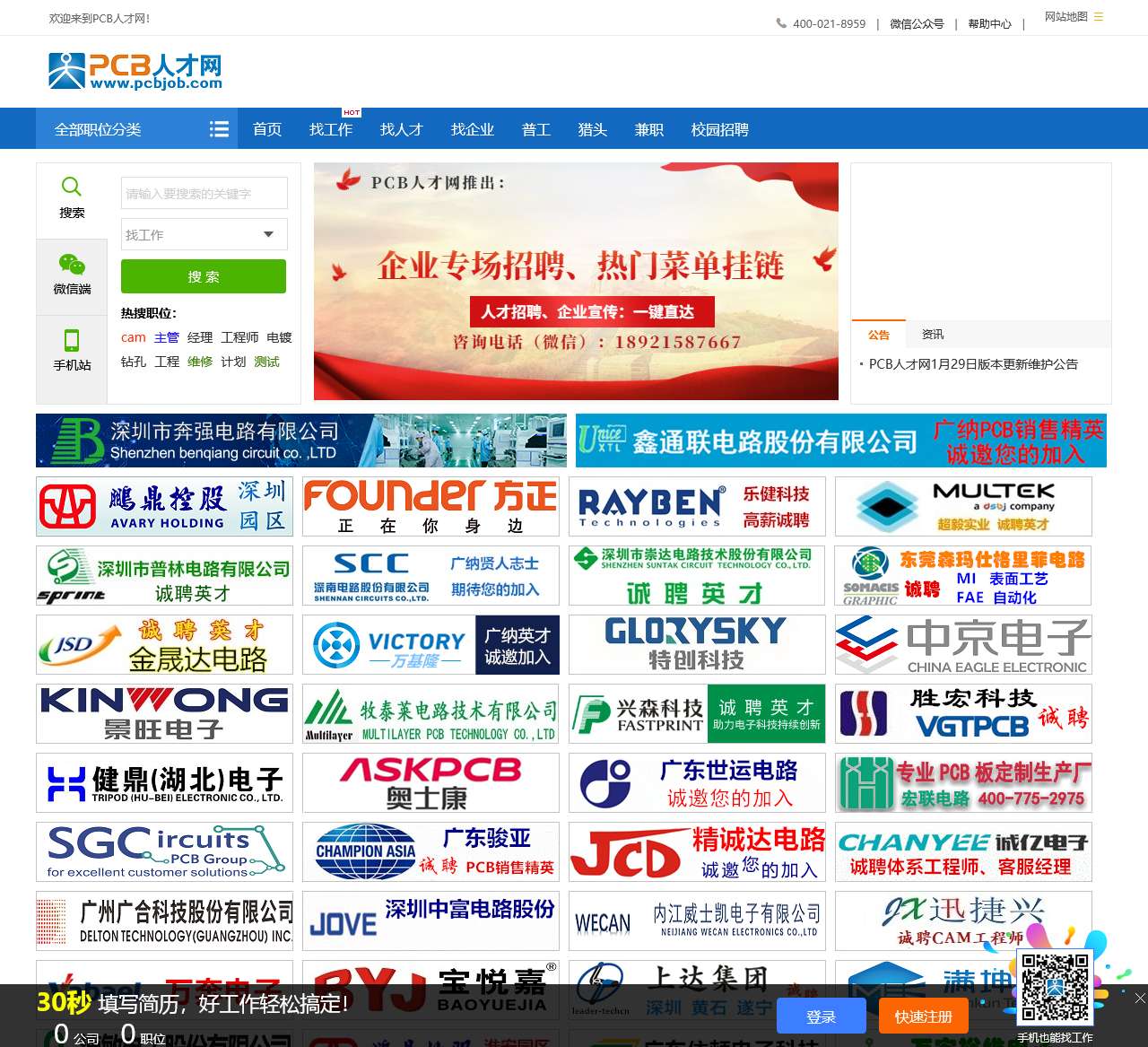Open the SCC 深南电路 ad
This screenshot has height=1047, width=1148.
pyautogui.click(x=430, y=576)
